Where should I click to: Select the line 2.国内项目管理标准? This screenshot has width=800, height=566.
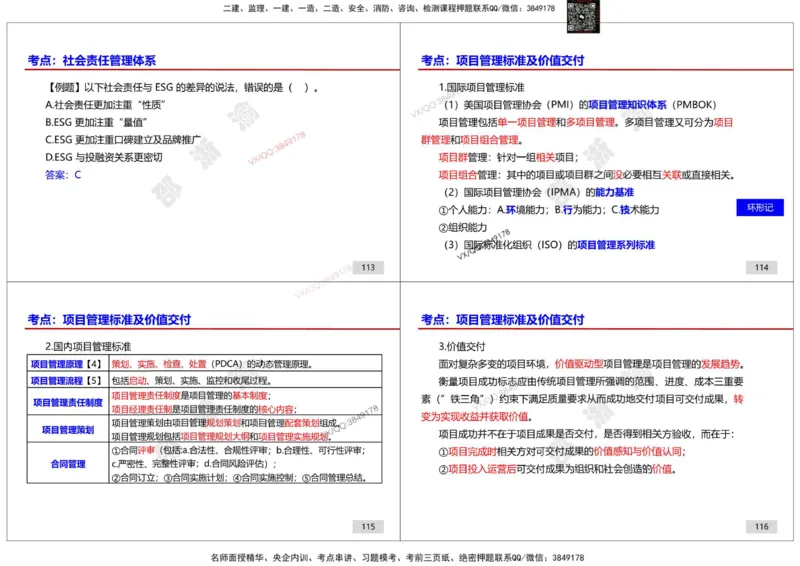tap(88, 347)
